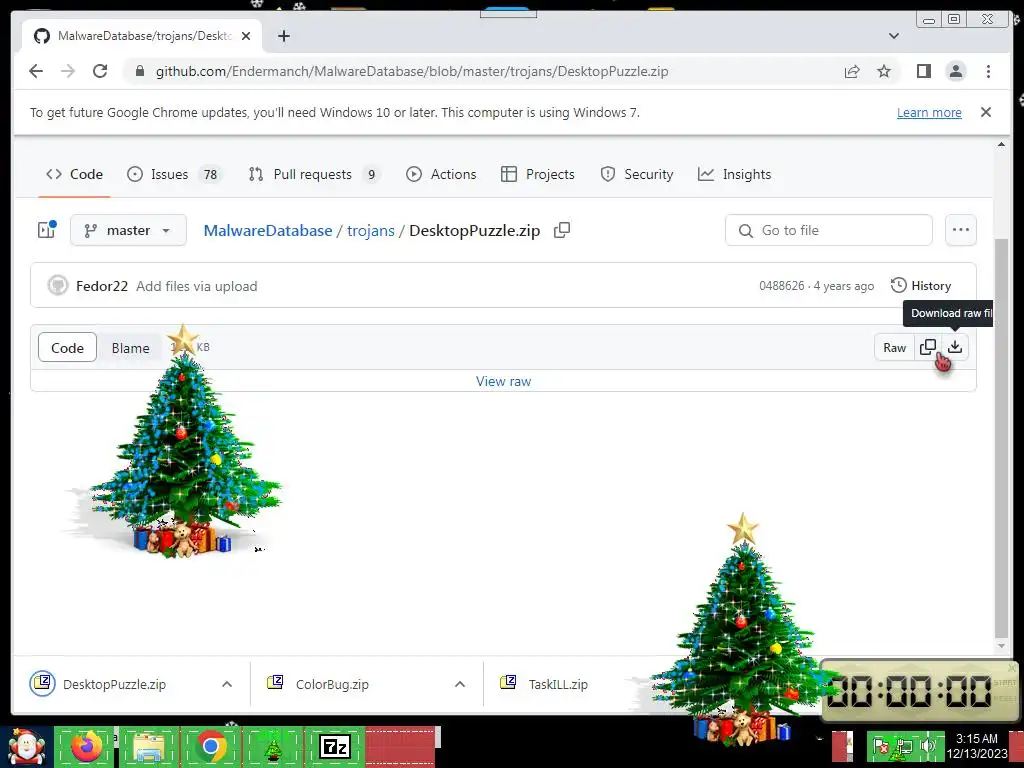Image resolution: width=1024 pixels, height=768 pixels.
Task: Focus the Go to file search box
Action: point(828,230)
